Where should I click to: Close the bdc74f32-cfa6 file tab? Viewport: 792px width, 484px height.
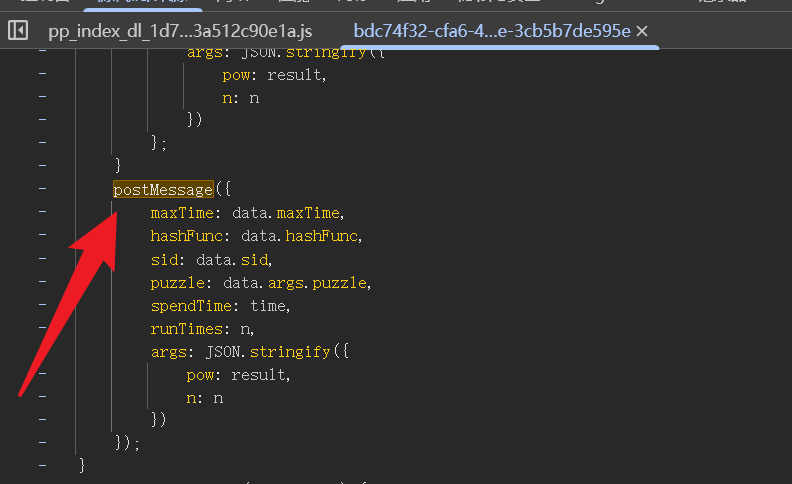(x=642, y=31)
